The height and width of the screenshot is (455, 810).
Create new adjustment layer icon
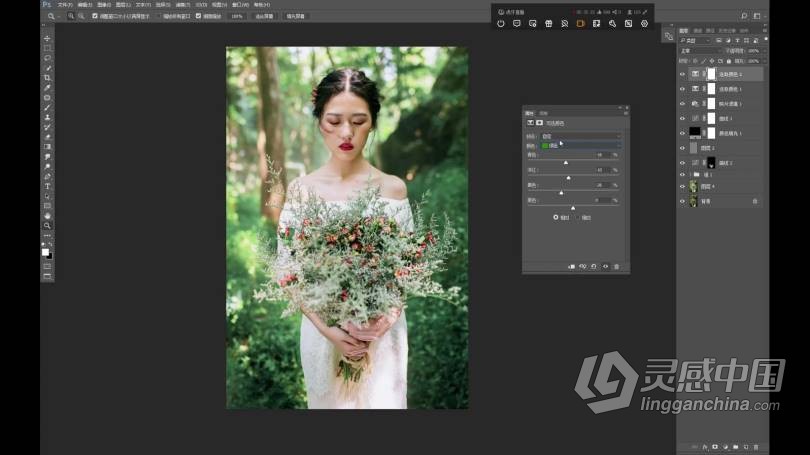coord(725,447)
